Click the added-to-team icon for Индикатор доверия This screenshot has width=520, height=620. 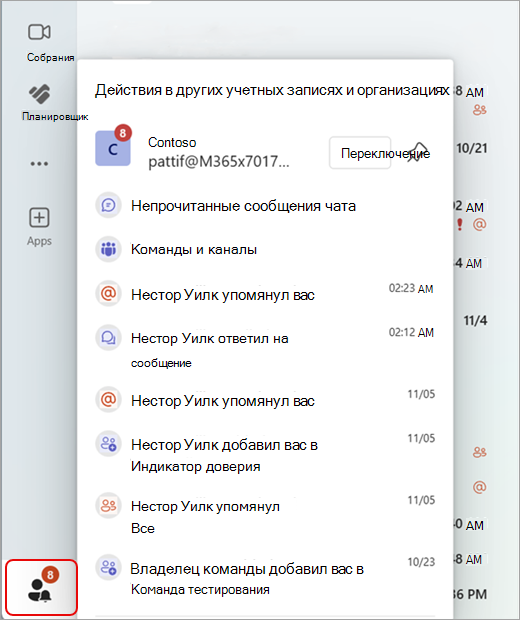[x=108, y=444]
